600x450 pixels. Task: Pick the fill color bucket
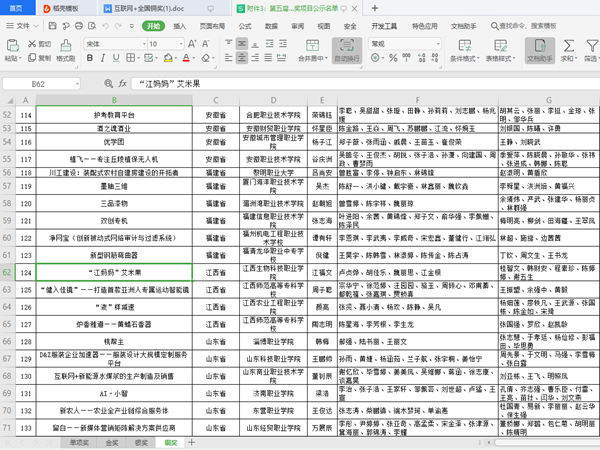point(168,58)
